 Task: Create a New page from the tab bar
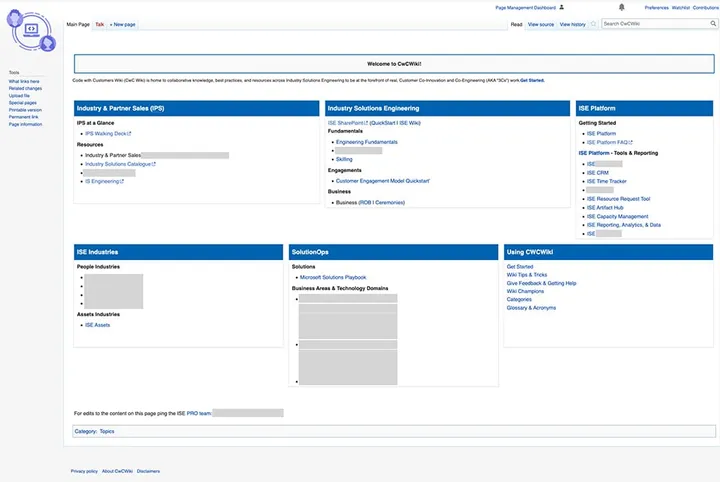123,24
